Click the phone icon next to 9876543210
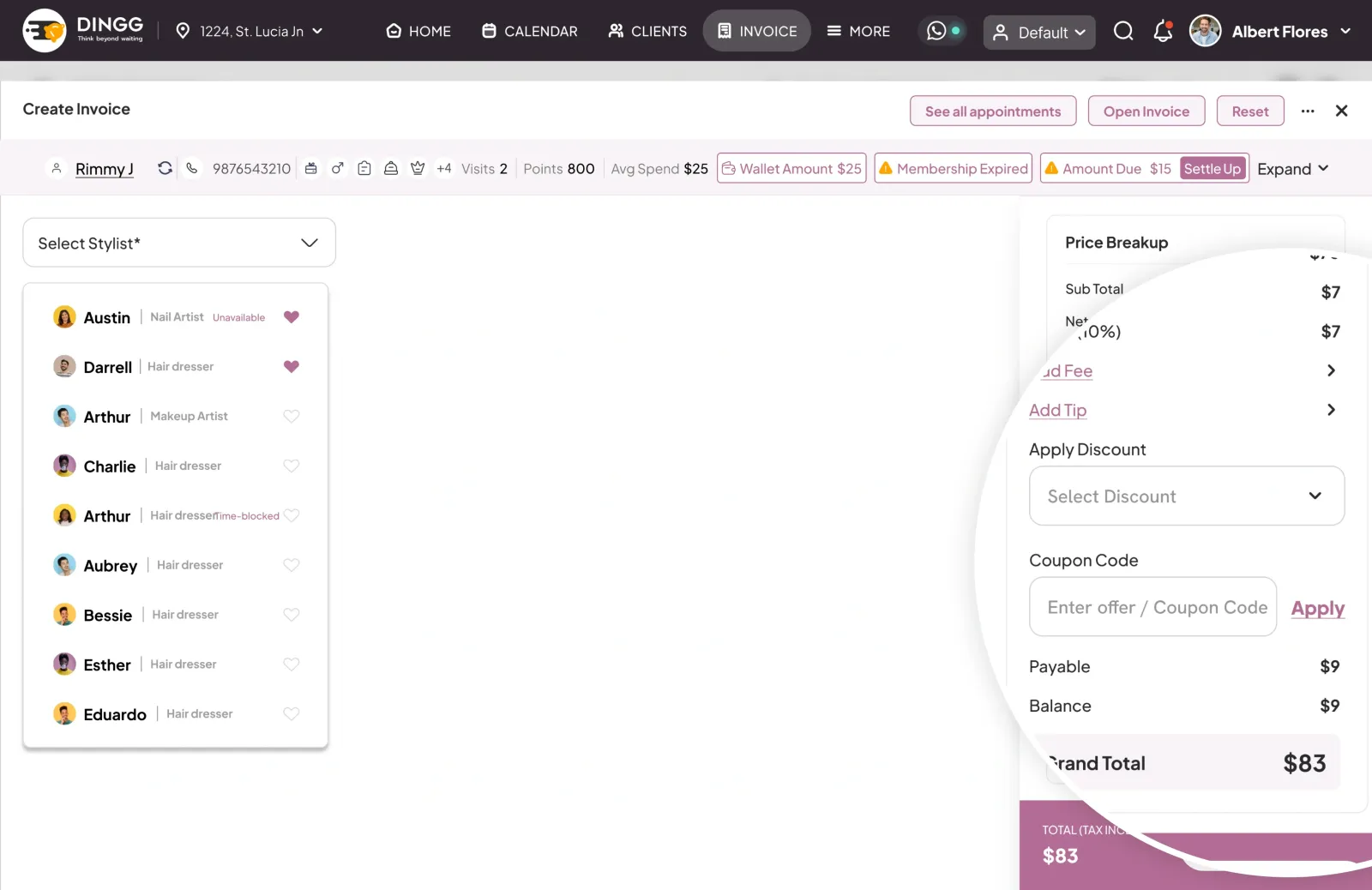 coord(192,168)
